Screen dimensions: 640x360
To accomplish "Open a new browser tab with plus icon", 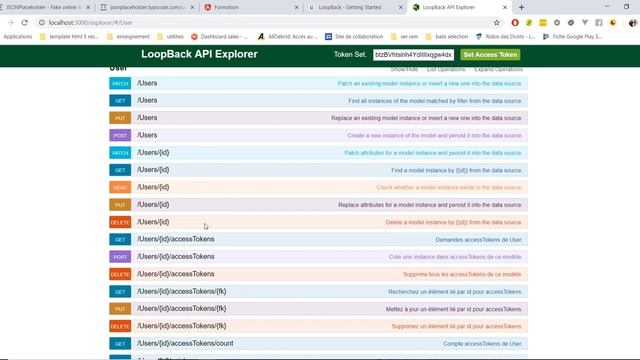I will [521, 7].
